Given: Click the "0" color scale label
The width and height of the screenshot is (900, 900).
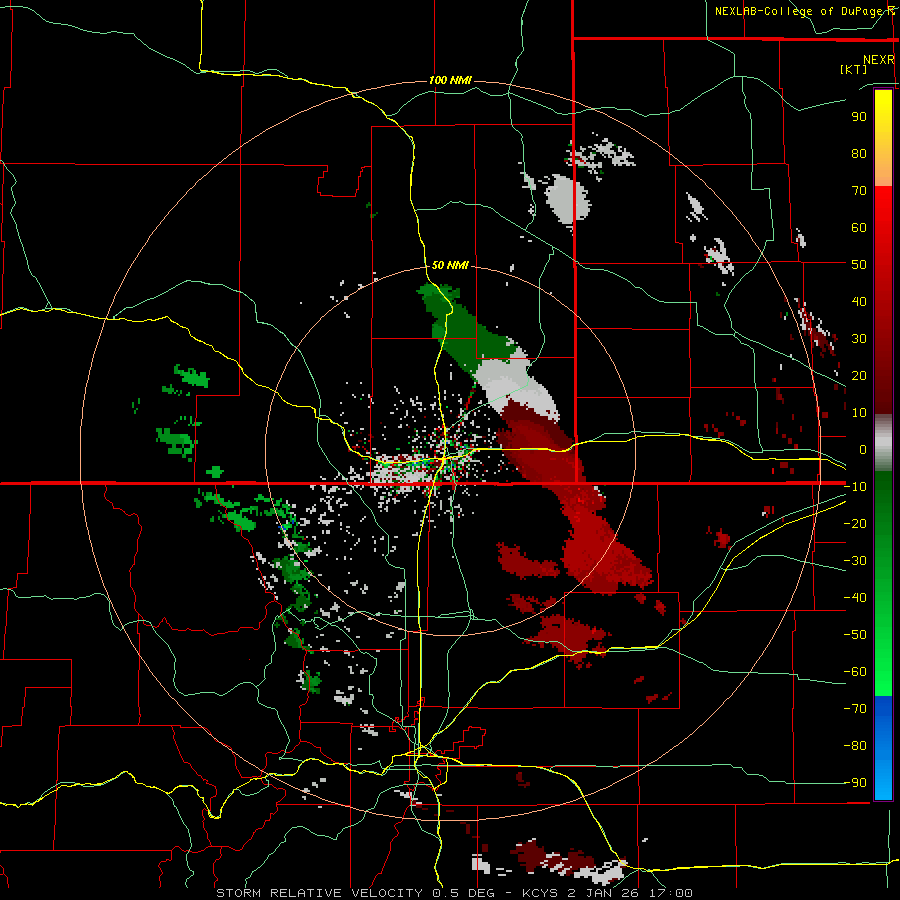Looking at the screenshot, I should pos(863,449).
